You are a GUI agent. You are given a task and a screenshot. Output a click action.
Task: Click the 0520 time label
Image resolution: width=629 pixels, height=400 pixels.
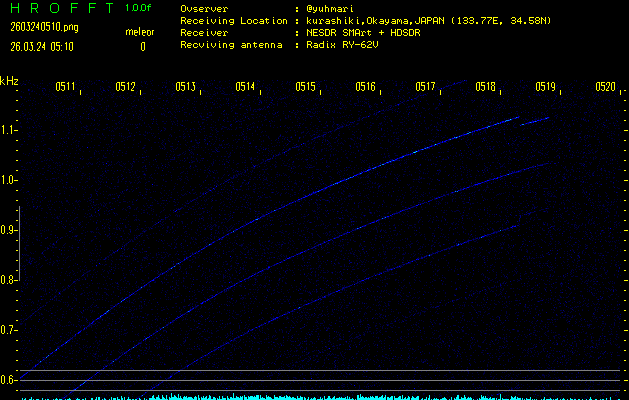coord(605,88)
